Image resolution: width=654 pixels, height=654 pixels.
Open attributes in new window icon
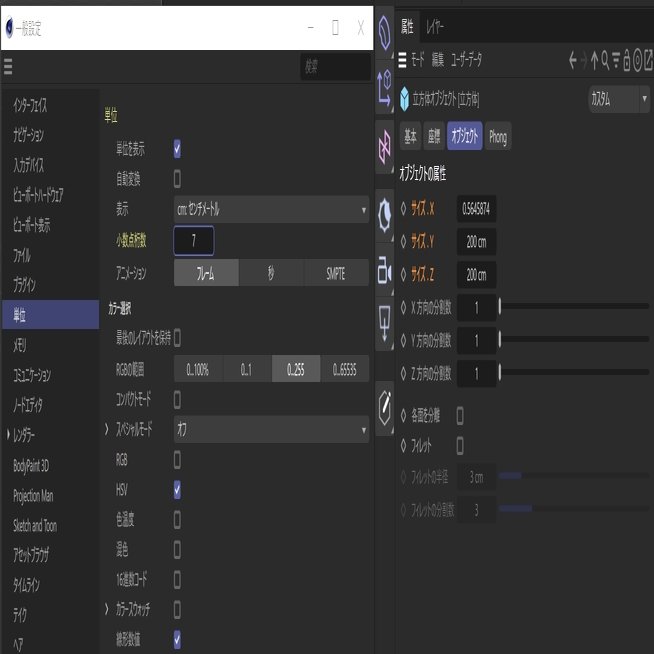[x=649, y=60]
